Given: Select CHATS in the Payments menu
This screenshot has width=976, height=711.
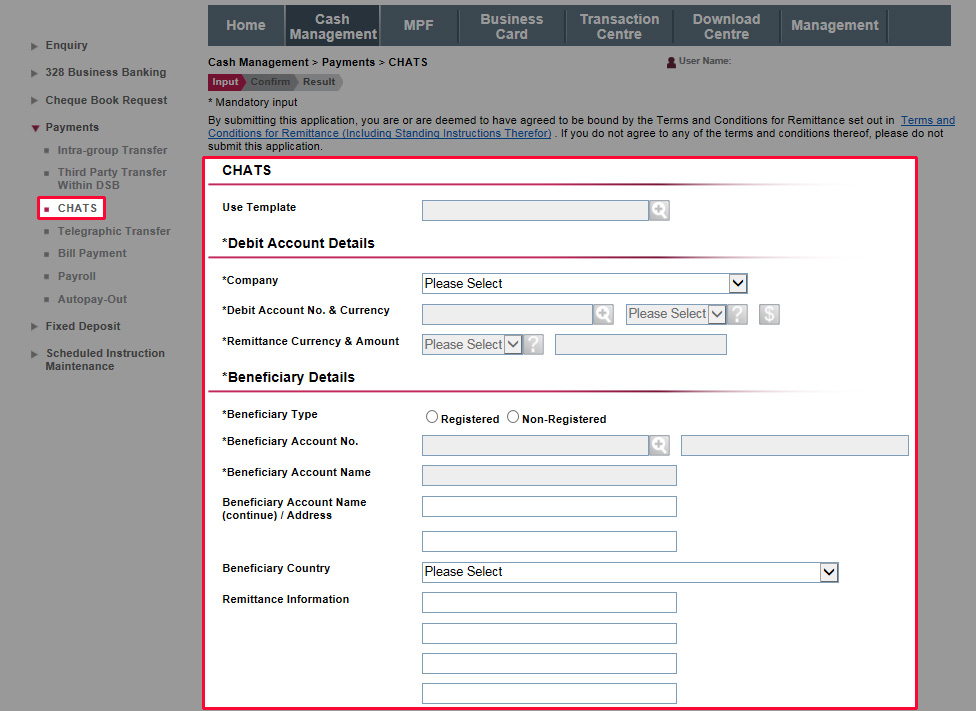Looking at the screenshot, I should (x=77, y=208).
